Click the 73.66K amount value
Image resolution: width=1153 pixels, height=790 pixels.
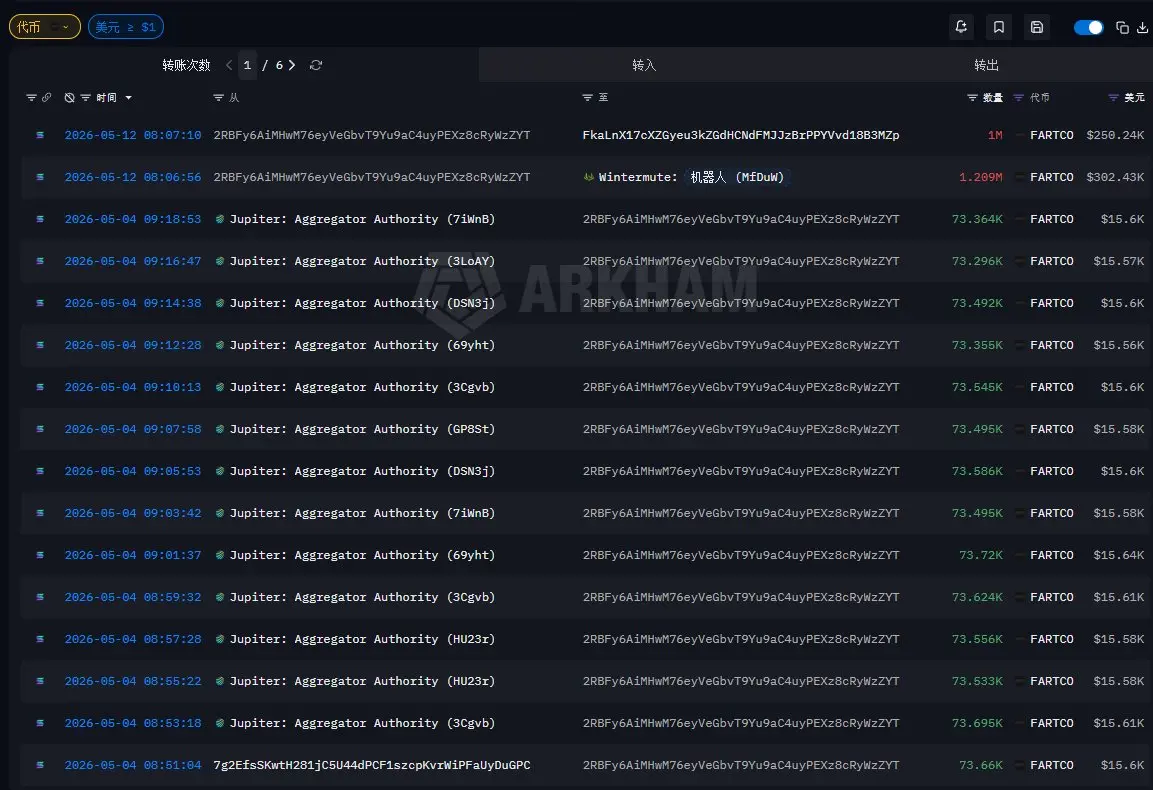980,765
